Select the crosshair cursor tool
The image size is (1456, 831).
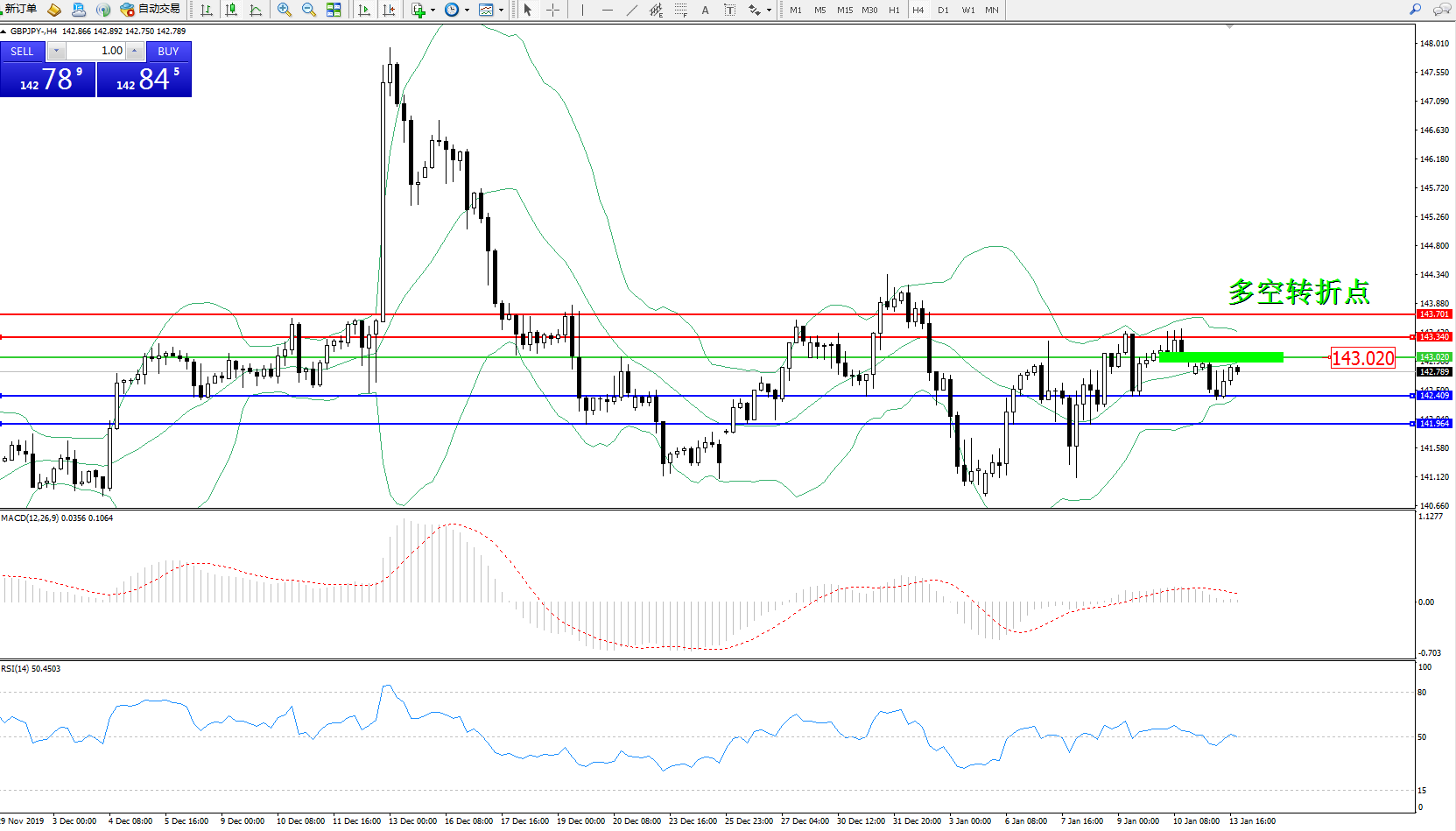[553, 10]
